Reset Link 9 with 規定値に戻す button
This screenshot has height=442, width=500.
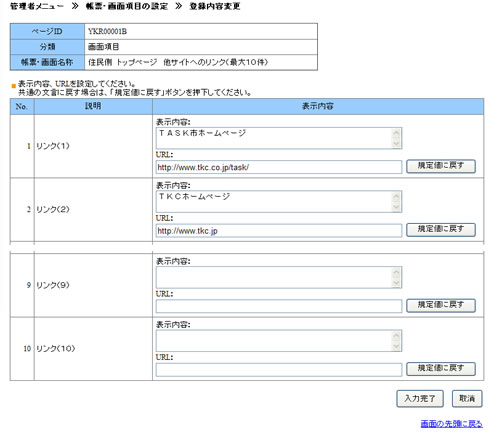tap(441, 305)
